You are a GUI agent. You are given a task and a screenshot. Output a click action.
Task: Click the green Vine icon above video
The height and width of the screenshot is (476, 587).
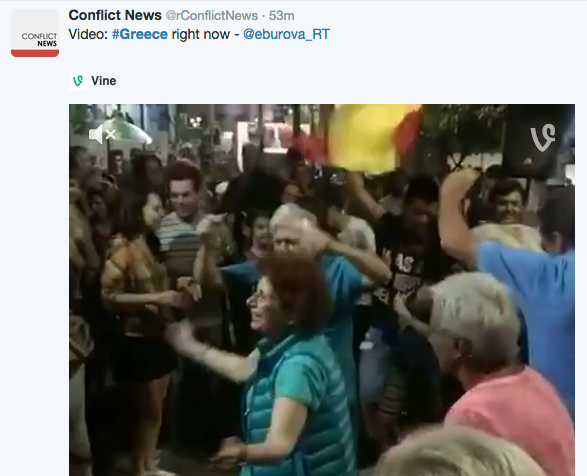pos(78,81)
